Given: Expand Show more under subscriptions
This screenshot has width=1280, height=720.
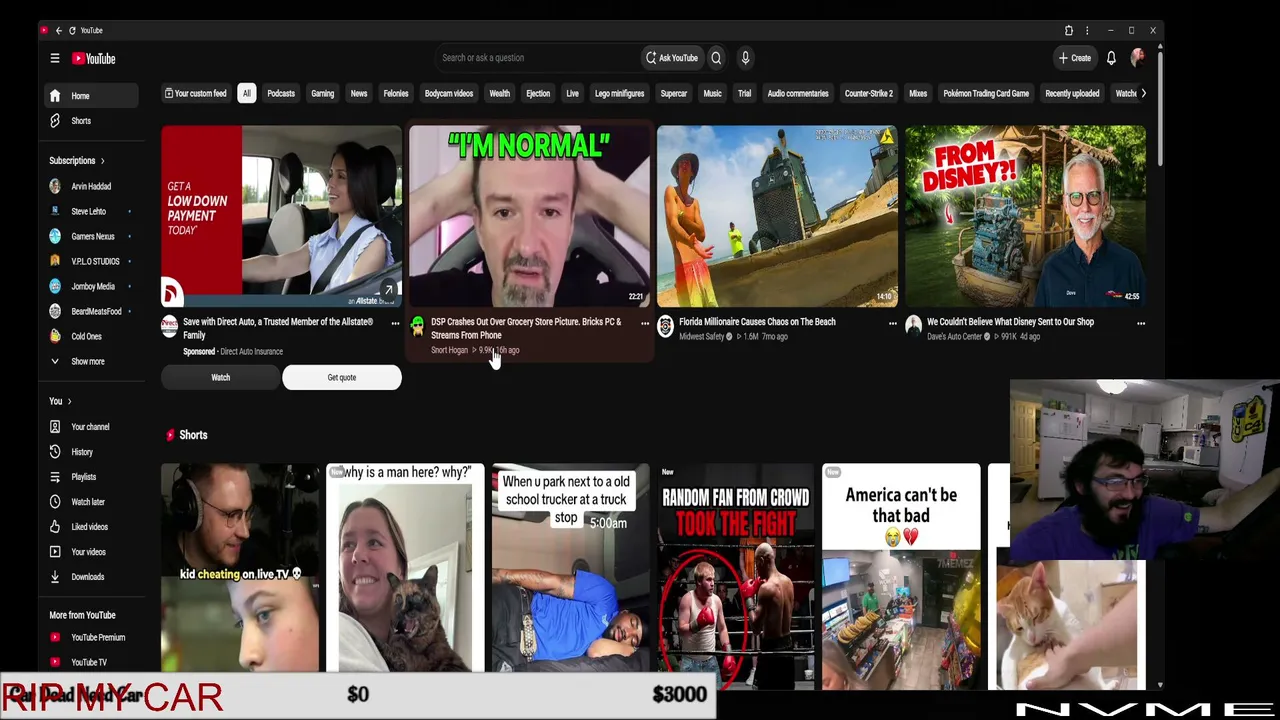Looking at the screenshot, I should (93, 361).
